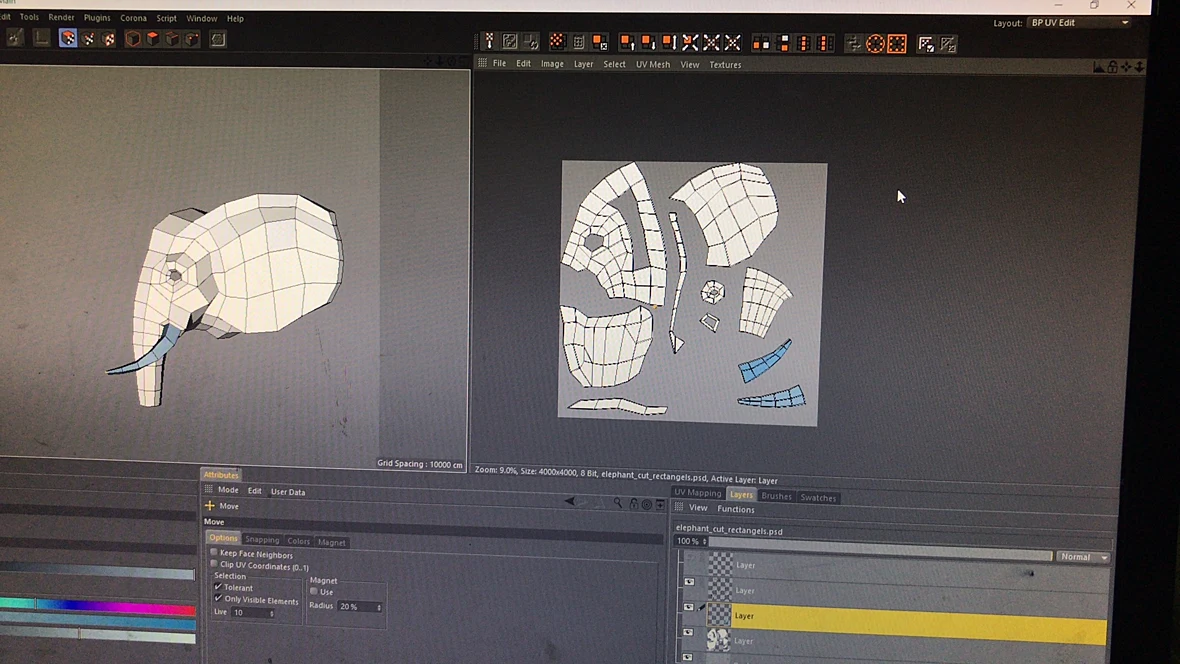
Task: Click the elephant_cut_rectangels.psd texture name
Action: [x=728, y=531]
